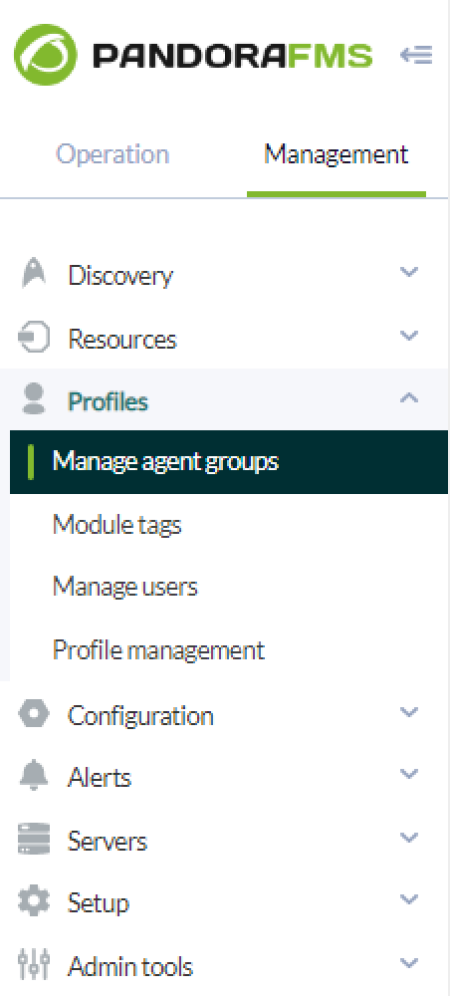Expand the Configuration chevron arrow
This screenshot has width=450, height=996.
pos(409,711)
